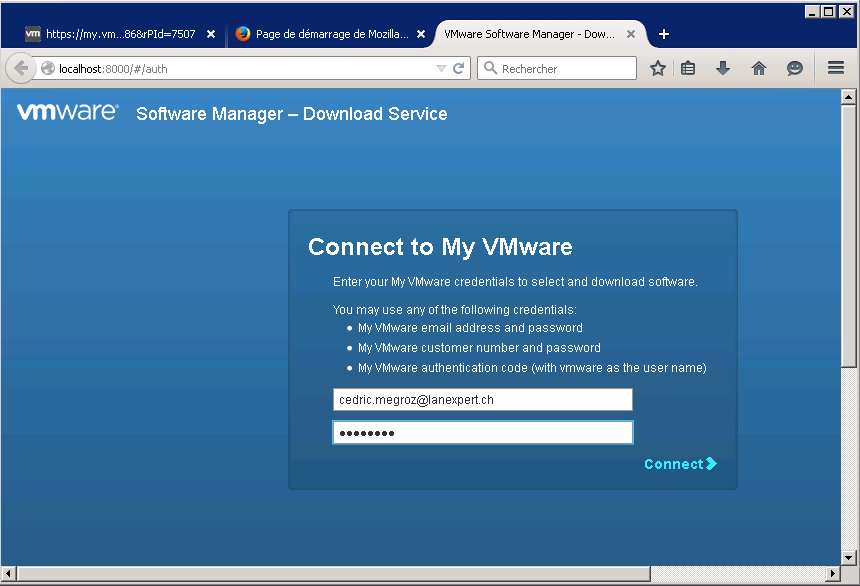
Task: Click the horizontal scrollbar right arrow
Action: point(833,574)
